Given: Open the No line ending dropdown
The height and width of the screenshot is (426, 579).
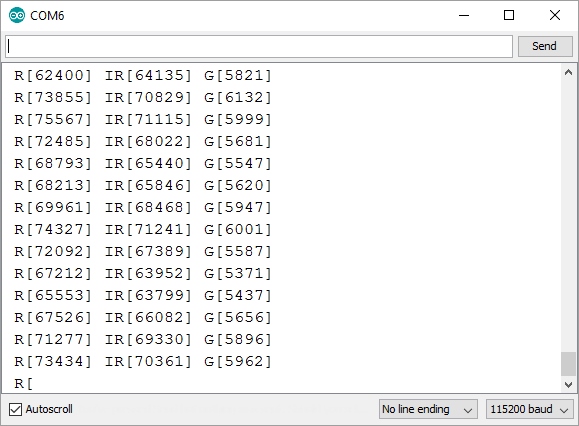Looking at the screenshot, I should [428, 409].
